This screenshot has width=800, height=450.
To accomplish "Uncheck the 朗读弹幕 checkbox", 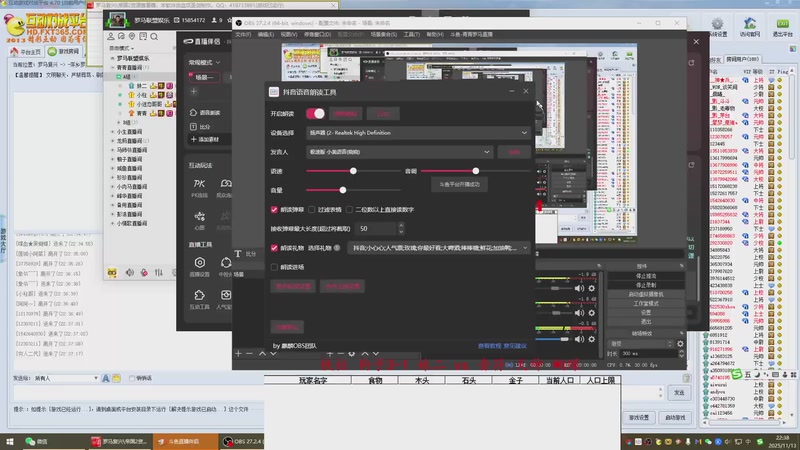I will click(274, 210).
